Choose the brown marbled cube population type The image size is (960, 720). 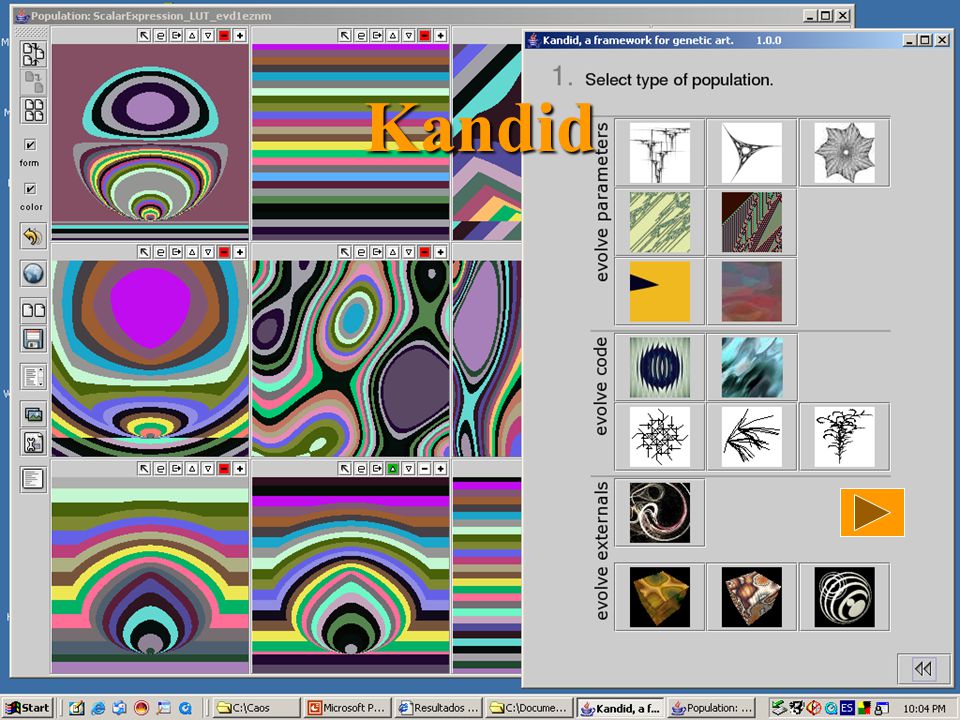pyautogui.click(x=752, y=597)
